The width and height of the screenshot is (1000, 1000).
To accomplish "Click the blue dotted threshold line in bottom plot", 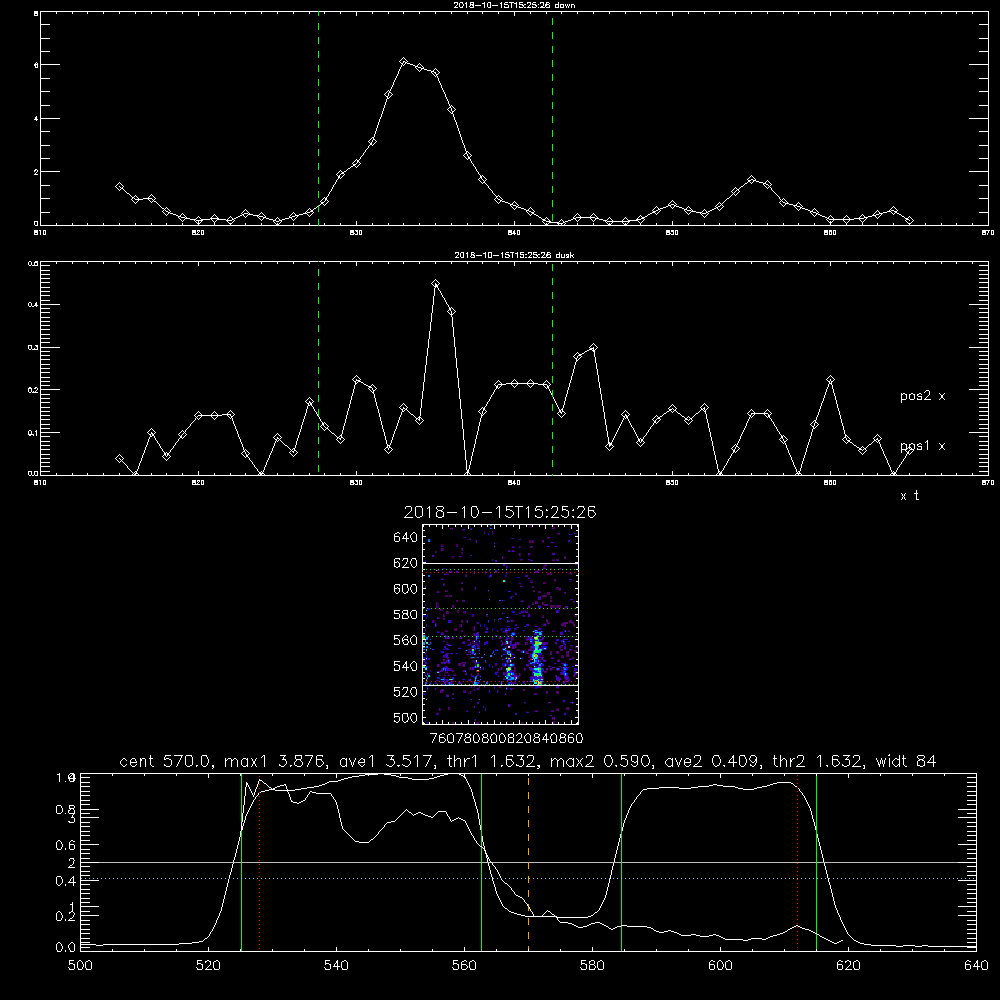I will [528, 879].
